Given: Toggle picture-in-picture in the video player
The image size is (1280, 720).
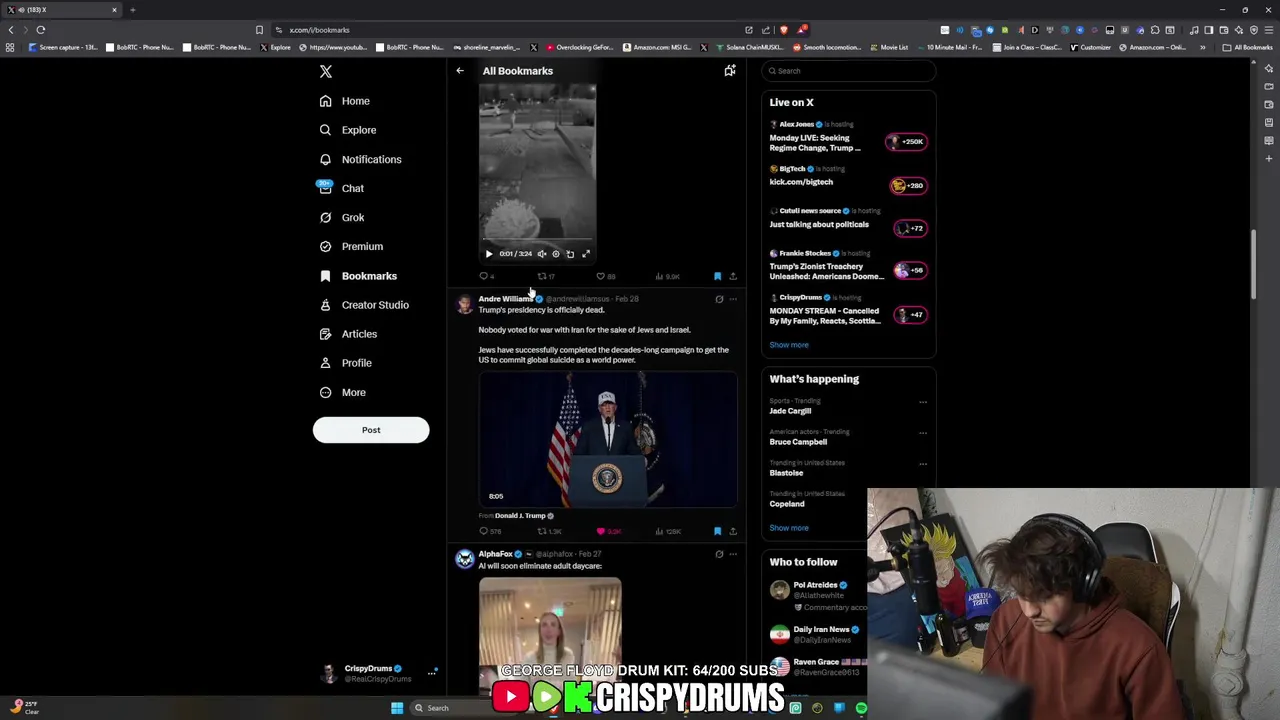Looking at the screenshot, I should [571, 254].
